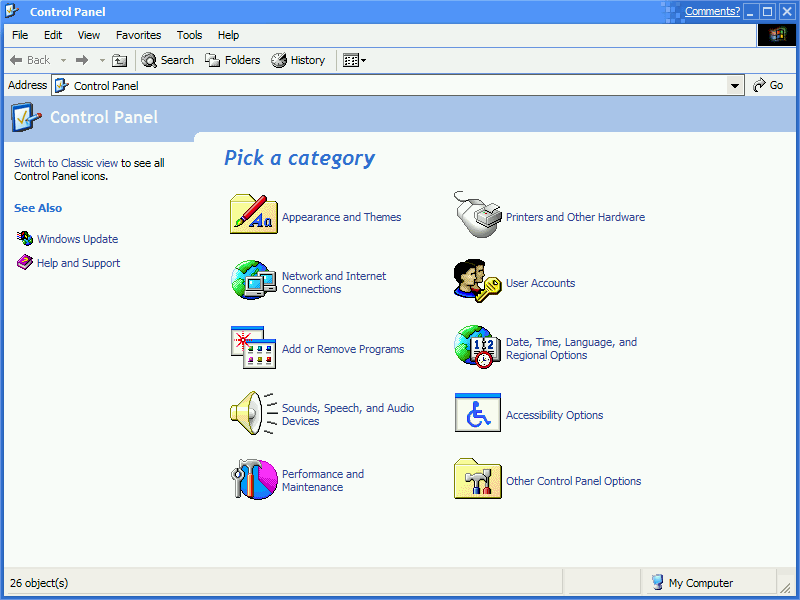Click the User Accounts link text
Viewport: 800px width, 600px height.
tap(540, 283)
